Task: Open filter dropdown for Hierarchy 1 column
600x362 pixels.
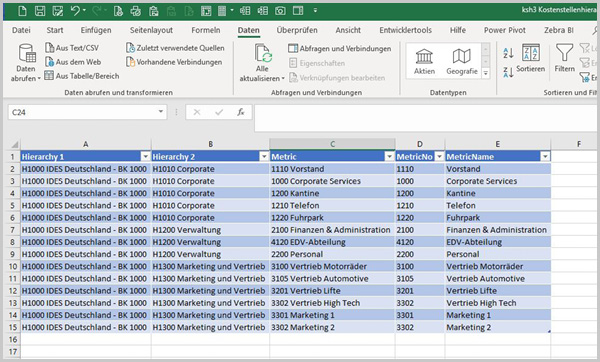Action: tap(145, 157)
